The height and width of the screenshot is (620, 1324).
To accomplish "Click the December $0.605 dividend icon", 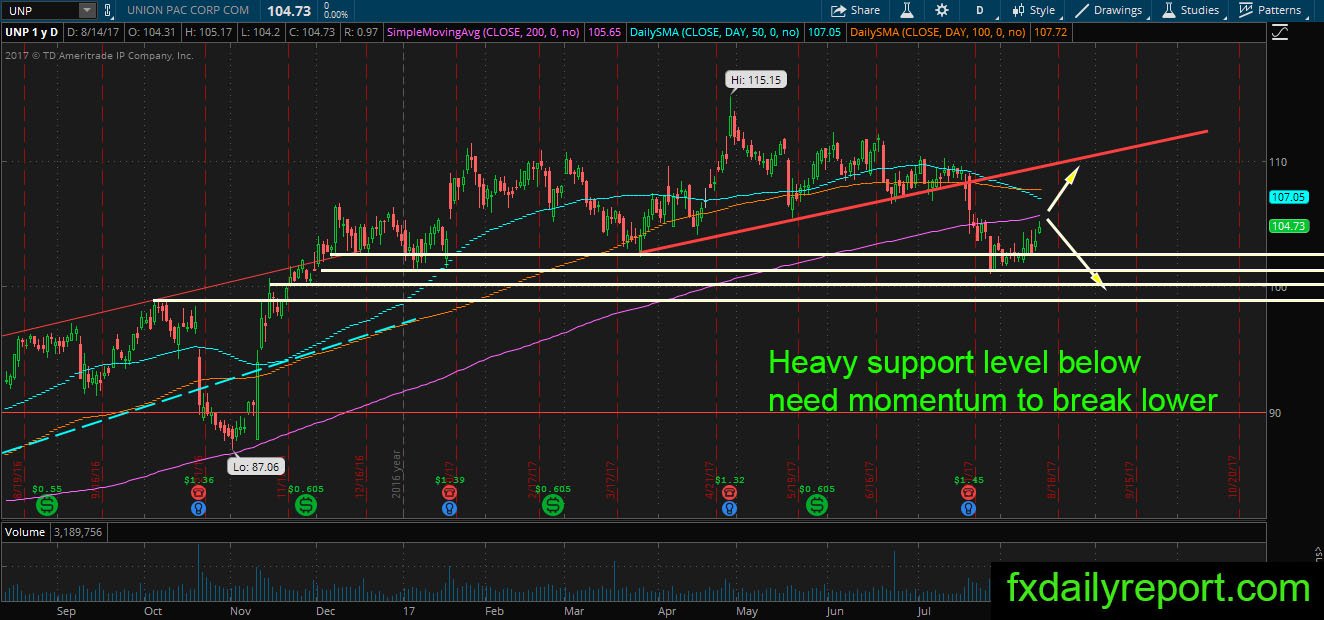I will point(305,507).
